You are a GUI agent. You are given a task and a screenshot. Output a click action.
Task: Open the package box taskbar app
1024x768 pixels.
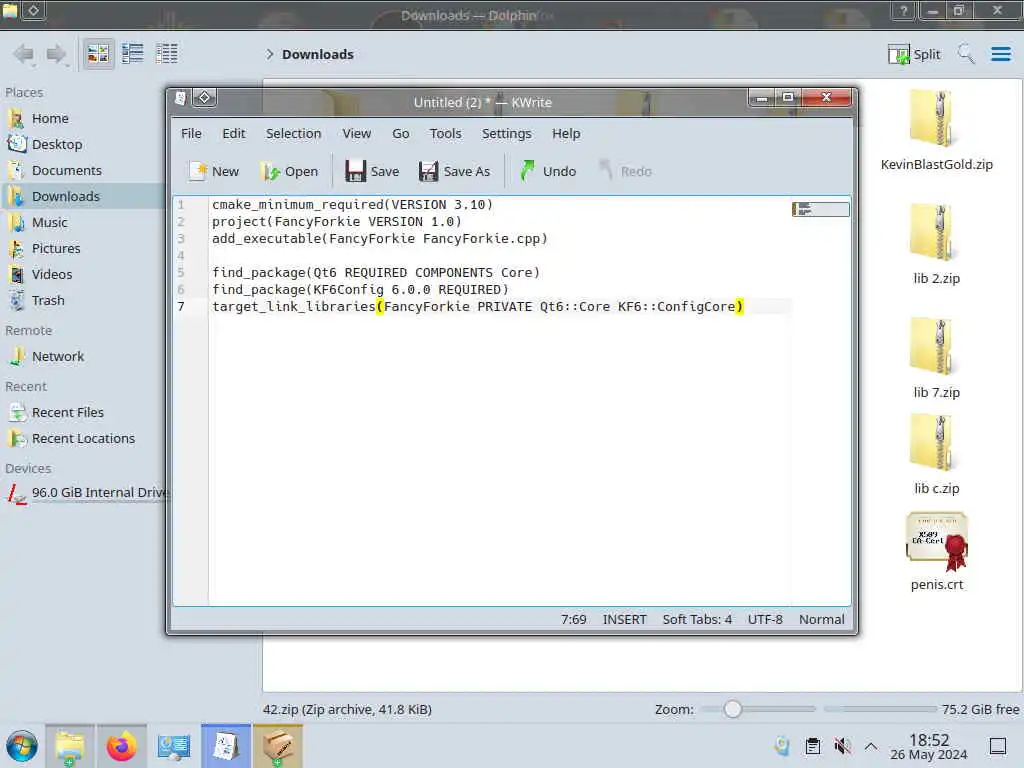pos(278,746)
